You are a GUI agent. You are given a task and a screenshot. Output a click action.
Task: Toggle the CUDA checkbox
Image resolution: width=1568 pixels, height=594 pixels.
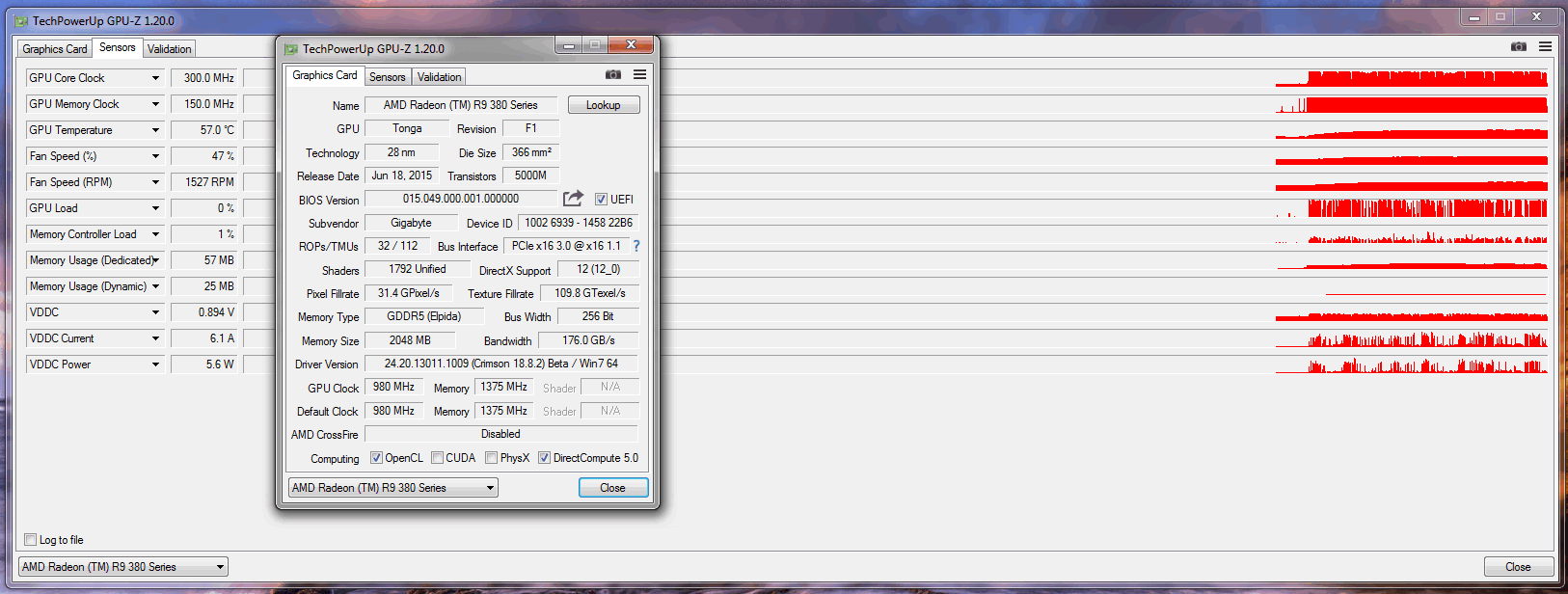[x=437, y=458]
